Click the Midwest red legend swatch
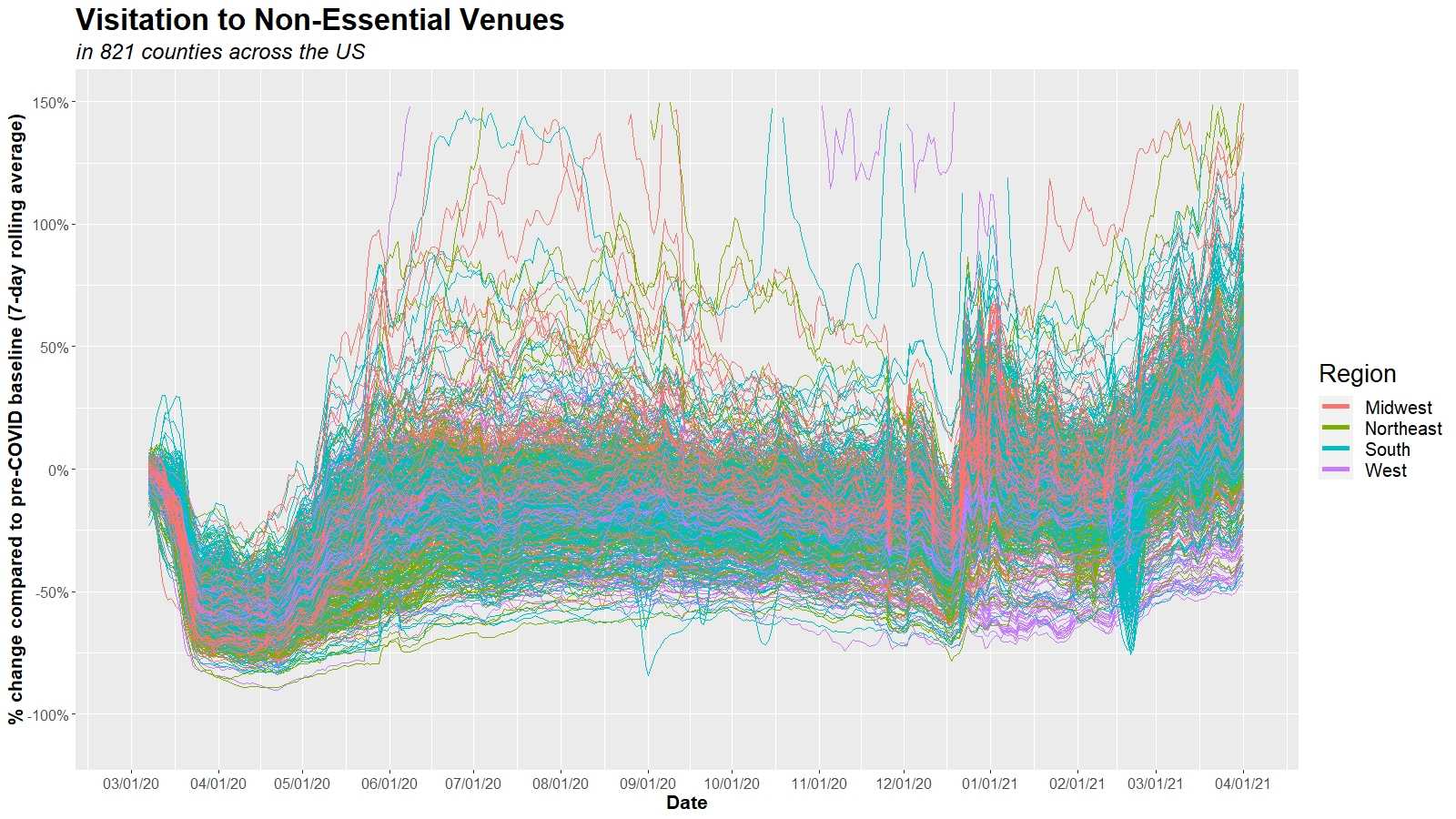Screen dimensions: 1456x819 click(1336, 407)
